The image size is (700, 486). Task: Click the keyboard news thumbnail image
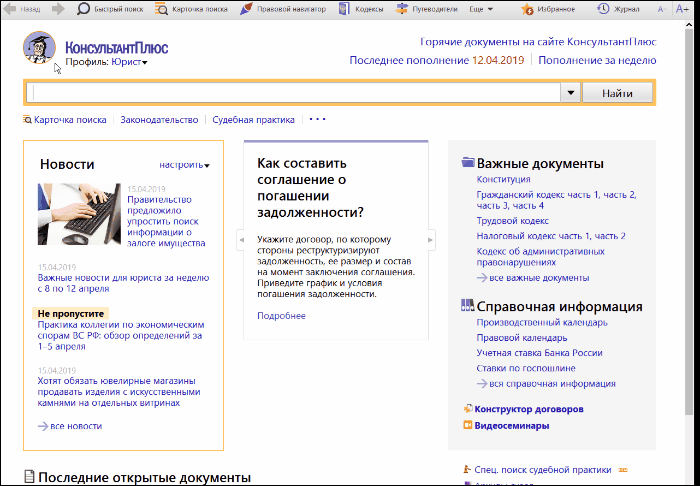79,214
